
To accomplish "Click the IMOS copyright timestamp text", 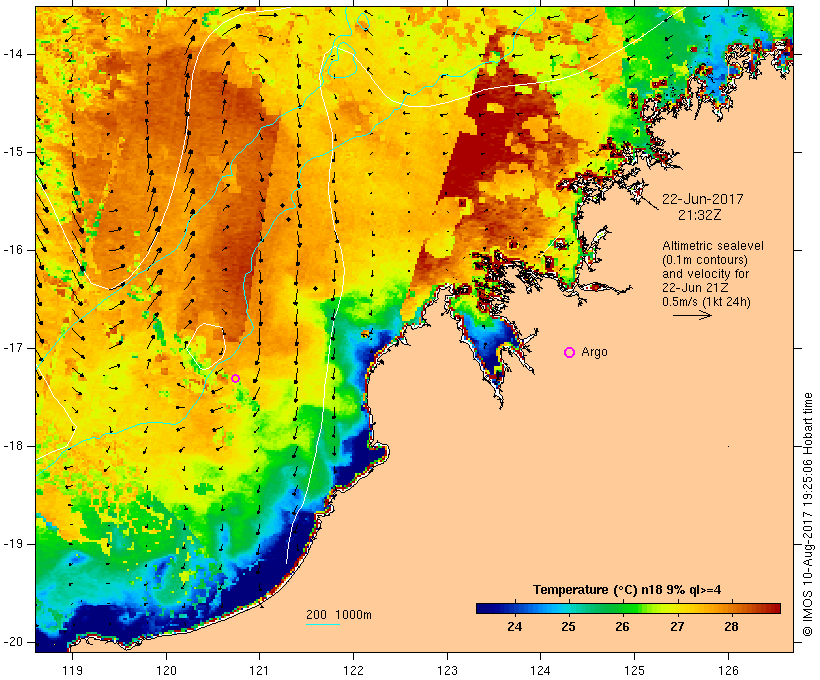I will [x=808, y=515].
